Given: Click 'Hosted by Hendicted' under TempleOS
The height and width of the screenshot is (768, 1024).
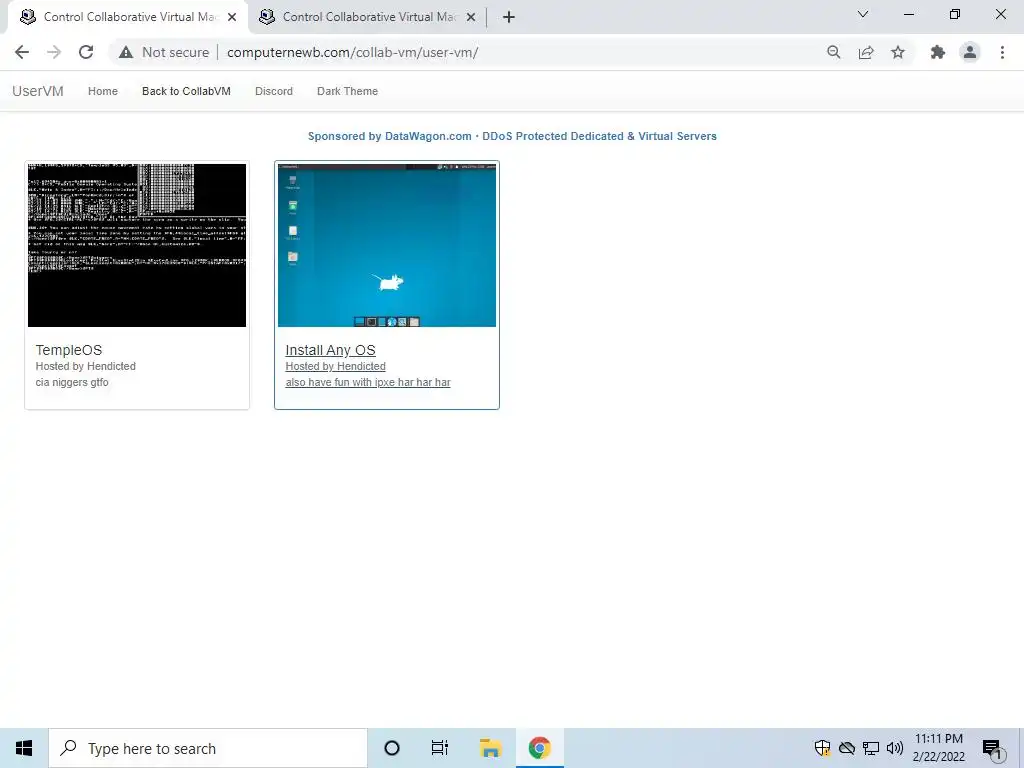Looking at the screenshot, I should (x=86, y=366).
